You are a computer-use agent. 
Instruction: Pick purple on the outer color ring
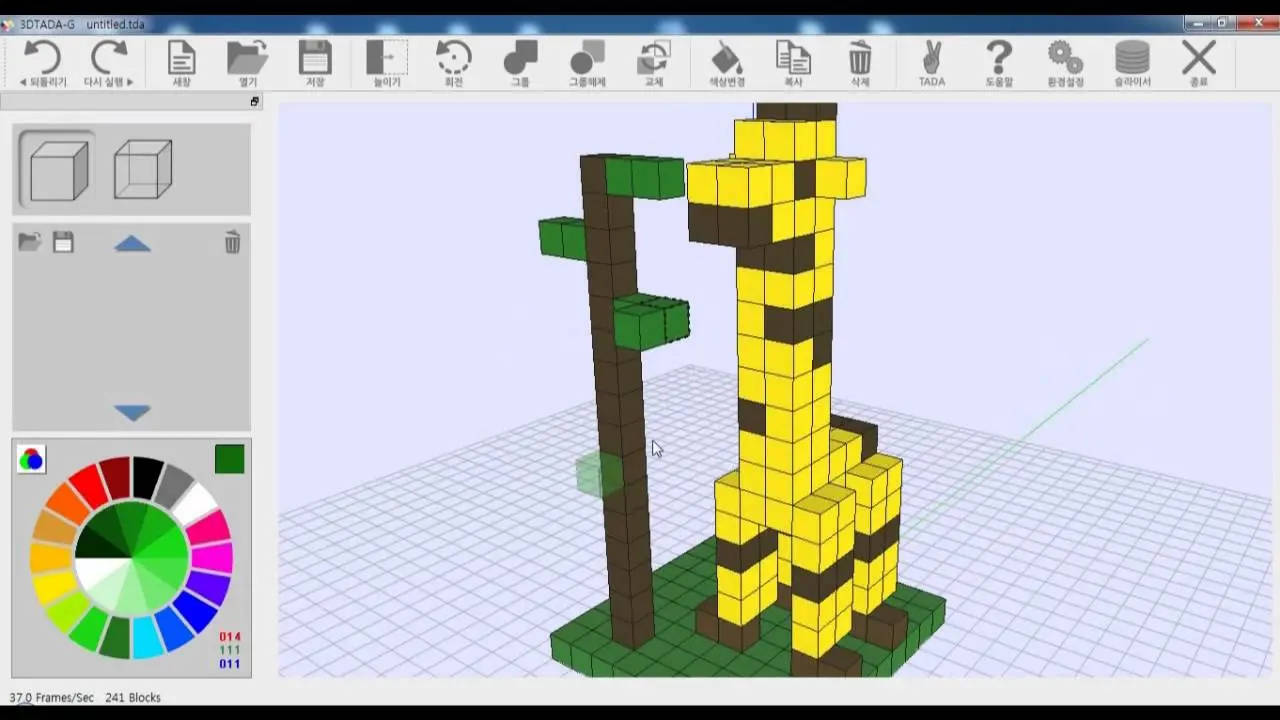pyautogui.click(x=208, y=588)
